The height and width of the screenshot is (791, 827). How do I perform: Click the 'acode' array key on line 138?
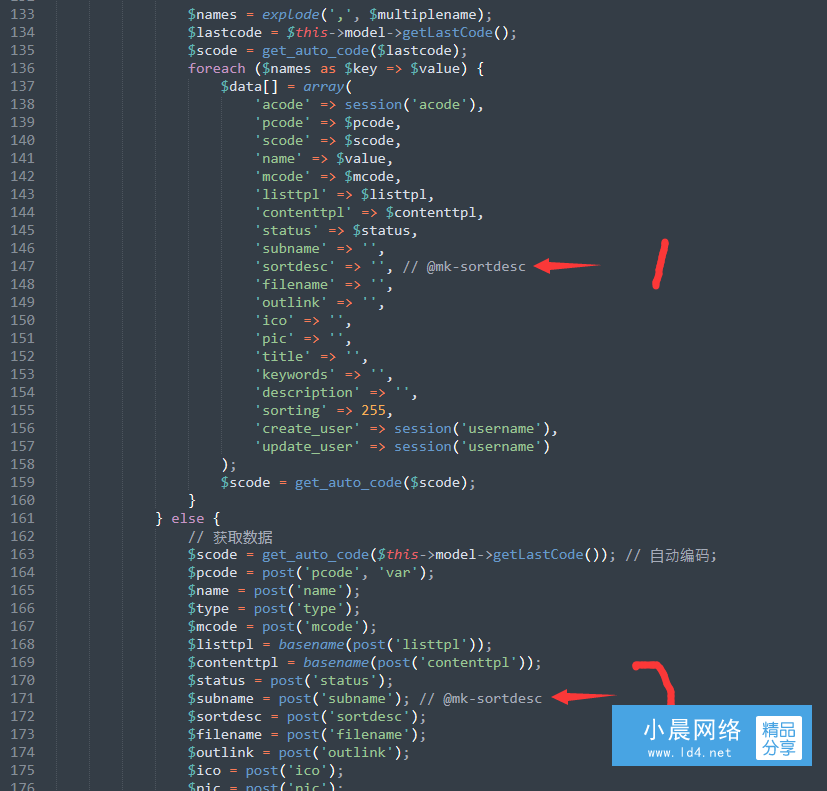283,104
